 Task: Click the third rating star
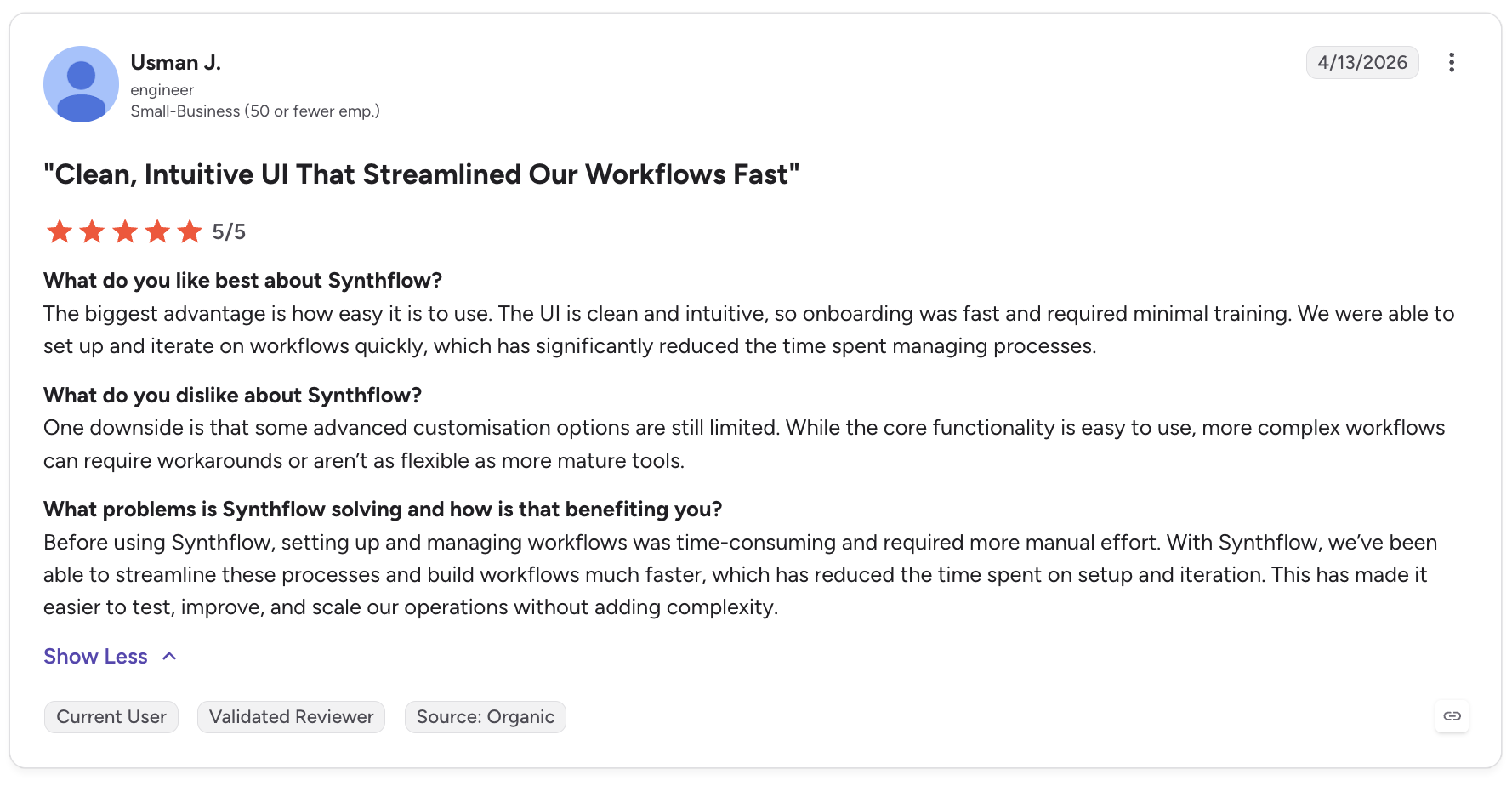[x=125, y=231]
